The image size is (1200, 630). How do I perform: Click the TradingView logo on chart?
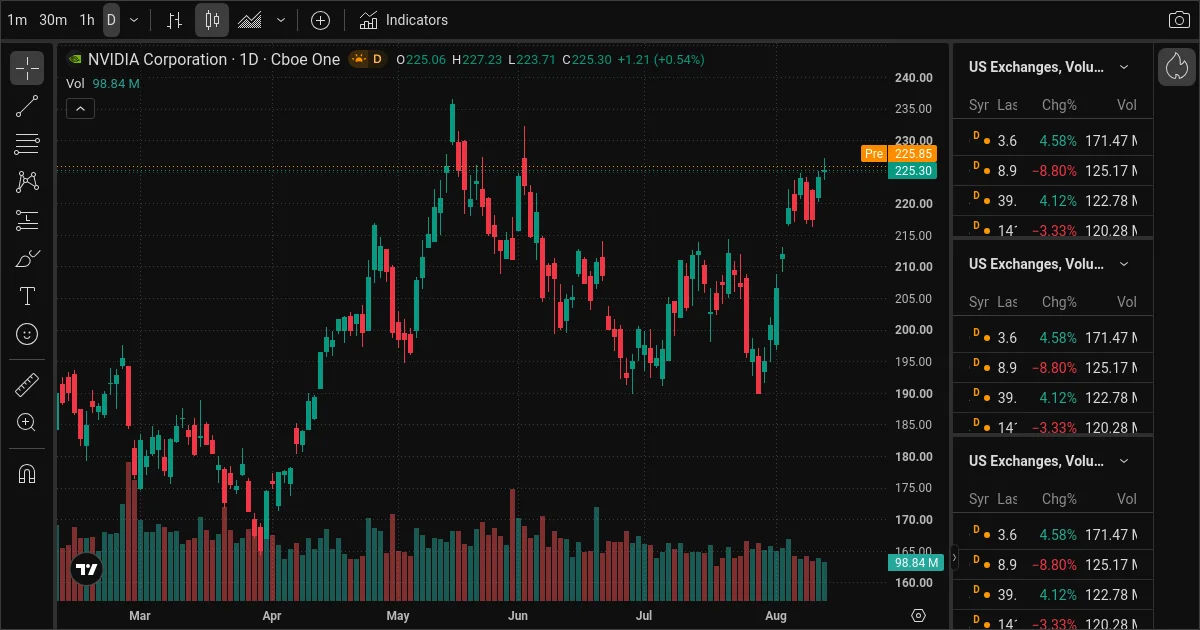pyautogui.click(x=87, y=570)
